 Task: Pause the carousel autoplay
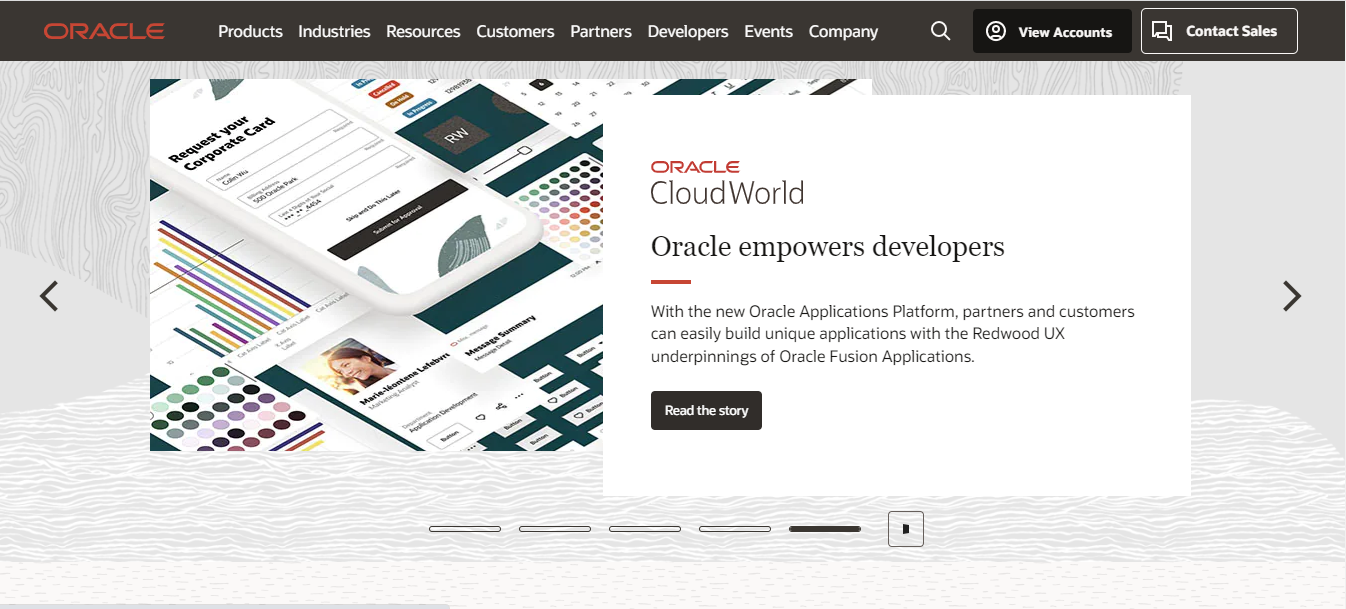906,529
